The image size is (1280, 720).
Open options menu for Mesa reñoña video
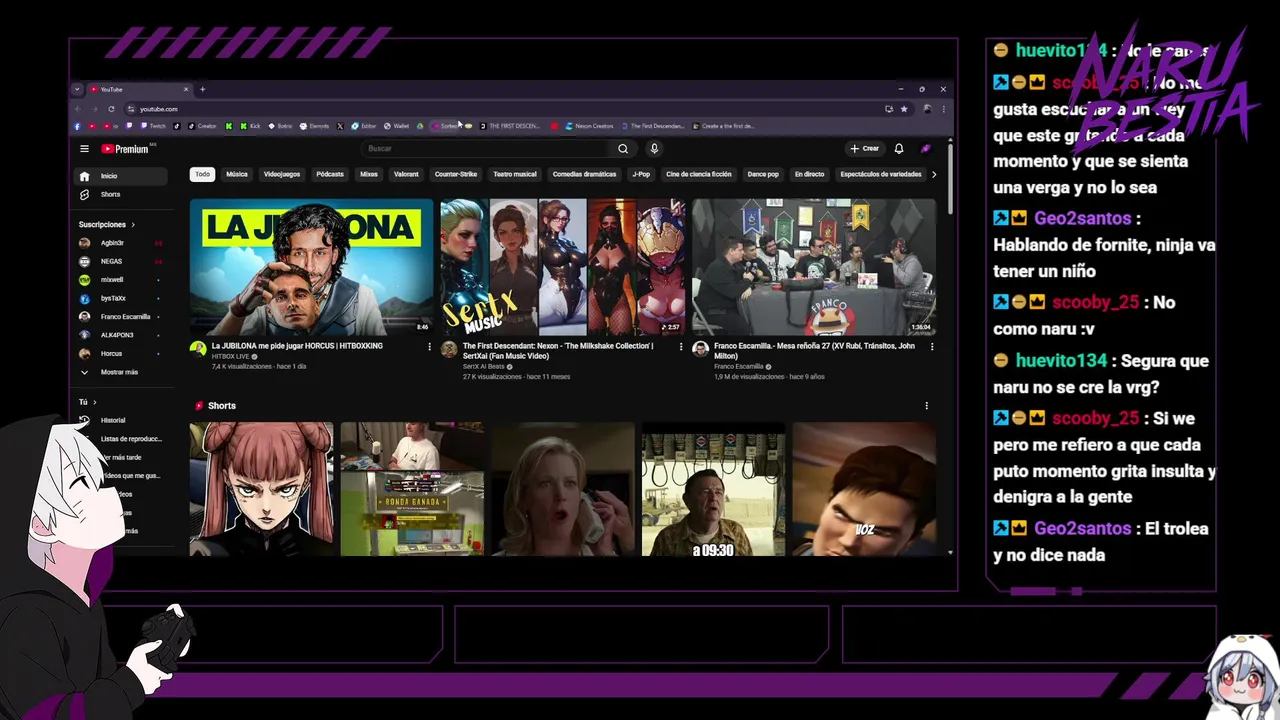(x=932, y=347)
